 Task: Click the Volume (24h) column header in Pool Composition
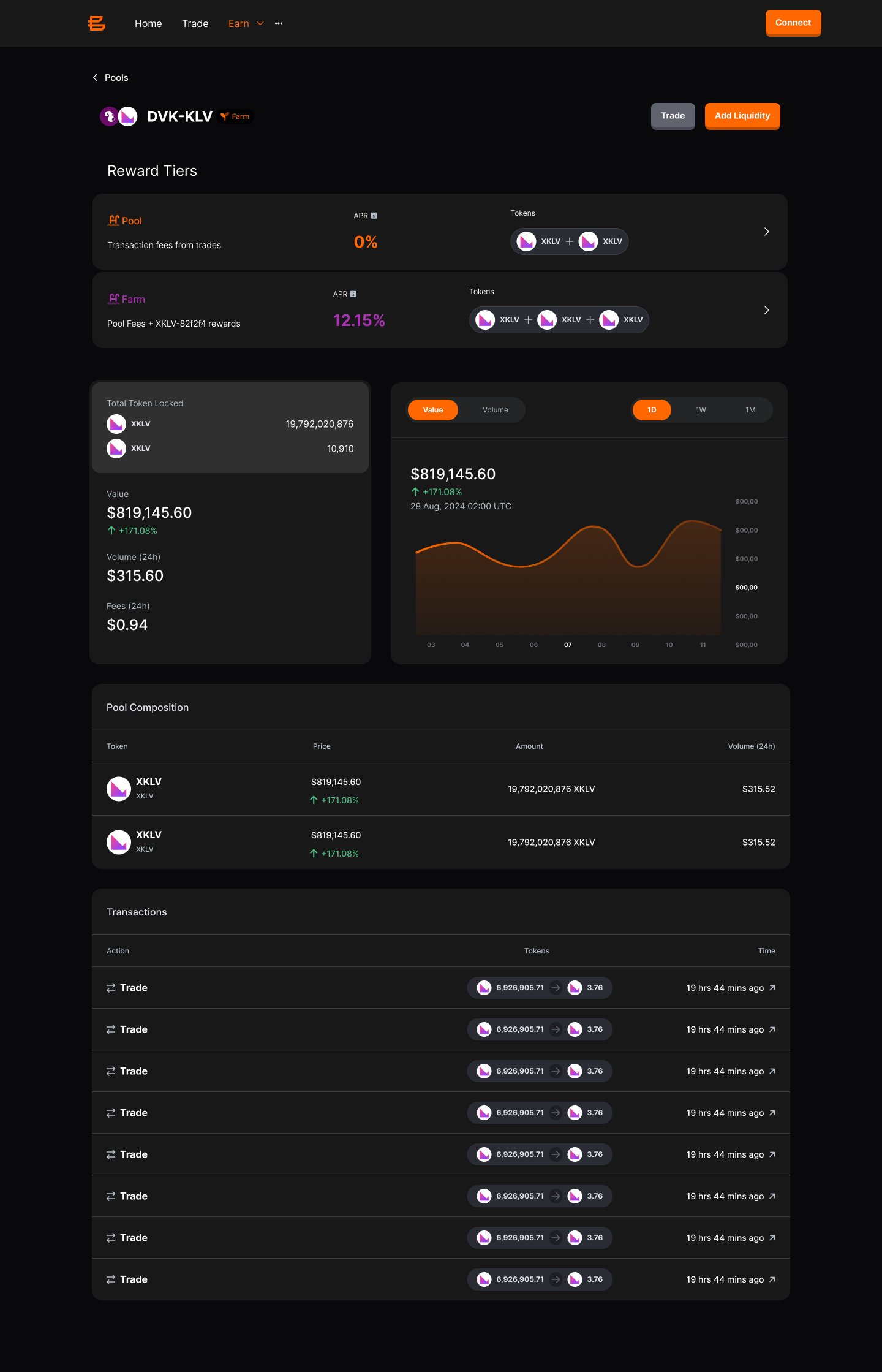(x=752, y=746)
